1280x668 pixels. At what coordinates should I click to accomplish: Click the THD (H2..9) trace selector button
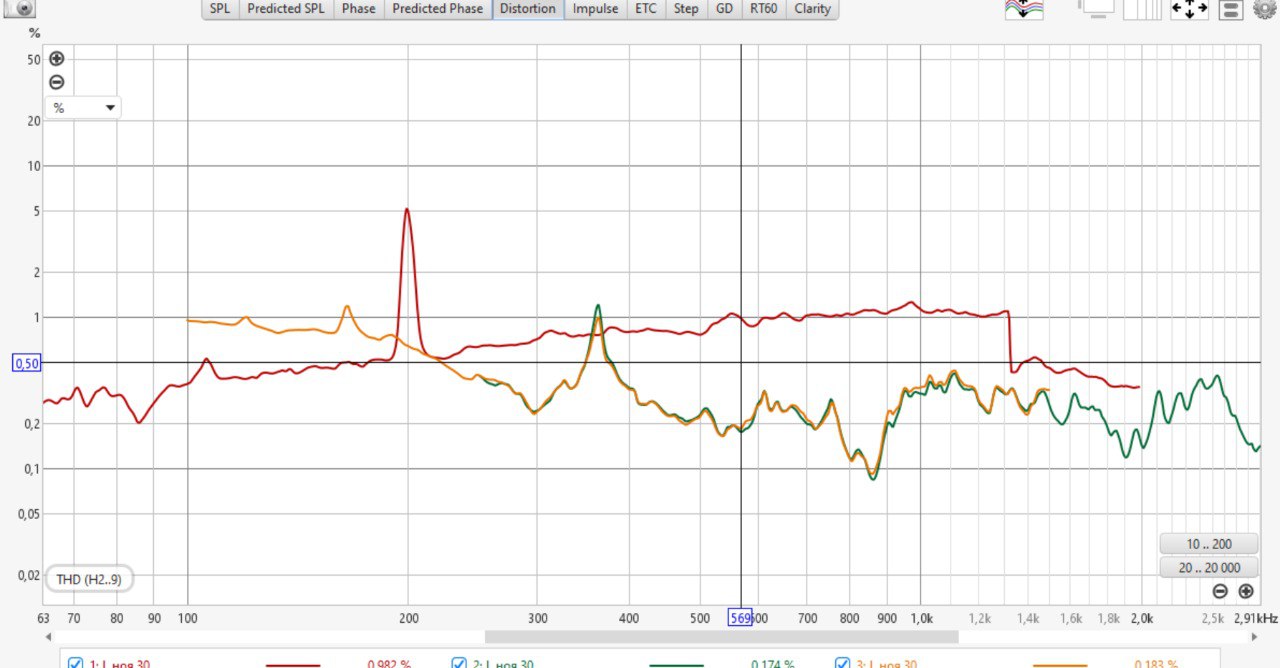(89, 579)
